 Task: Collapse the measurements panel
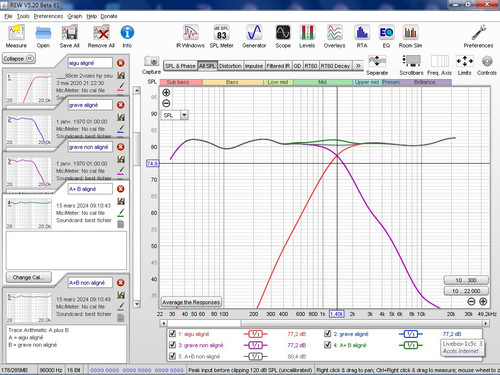pos(19,58)
